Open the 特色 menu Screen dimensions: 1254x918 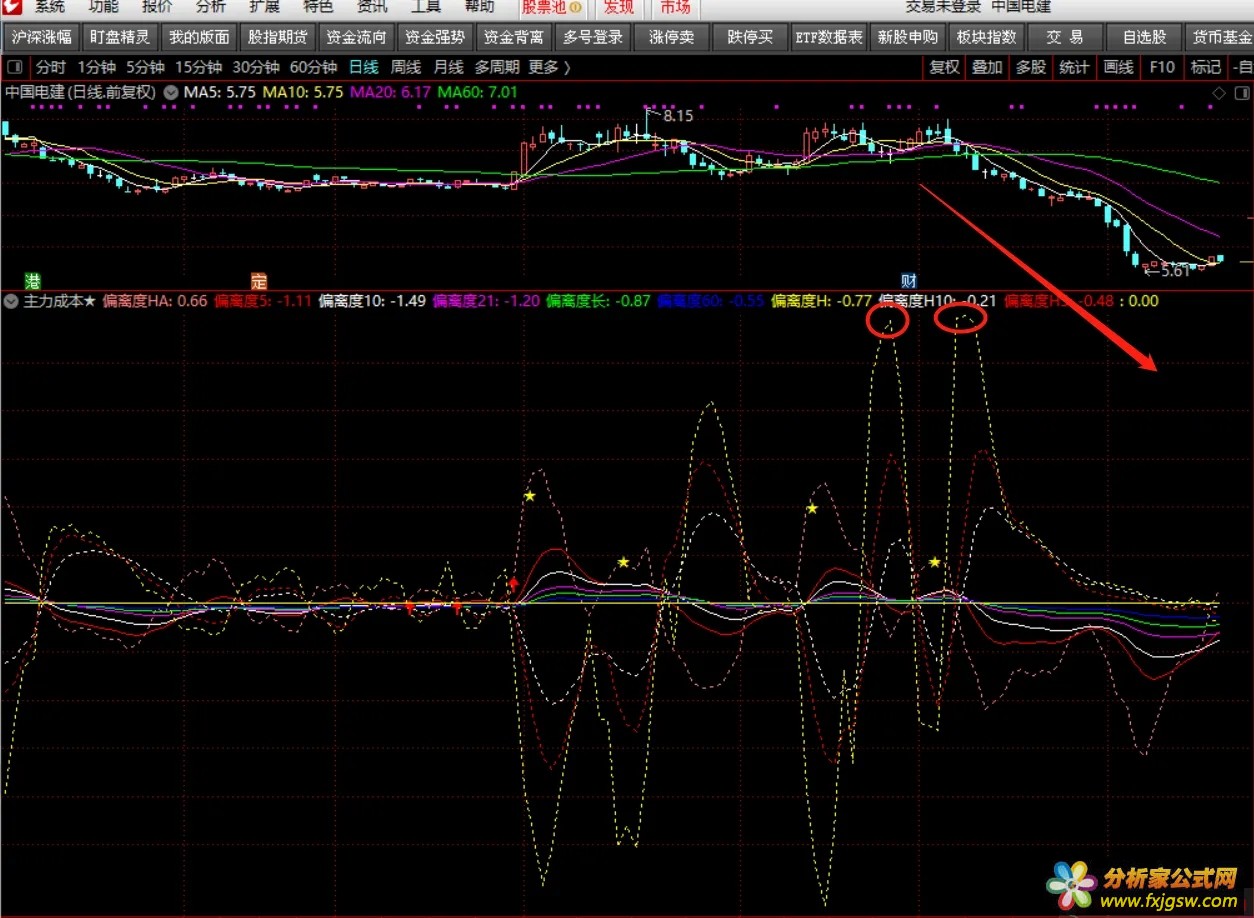[x=318, y=6]
